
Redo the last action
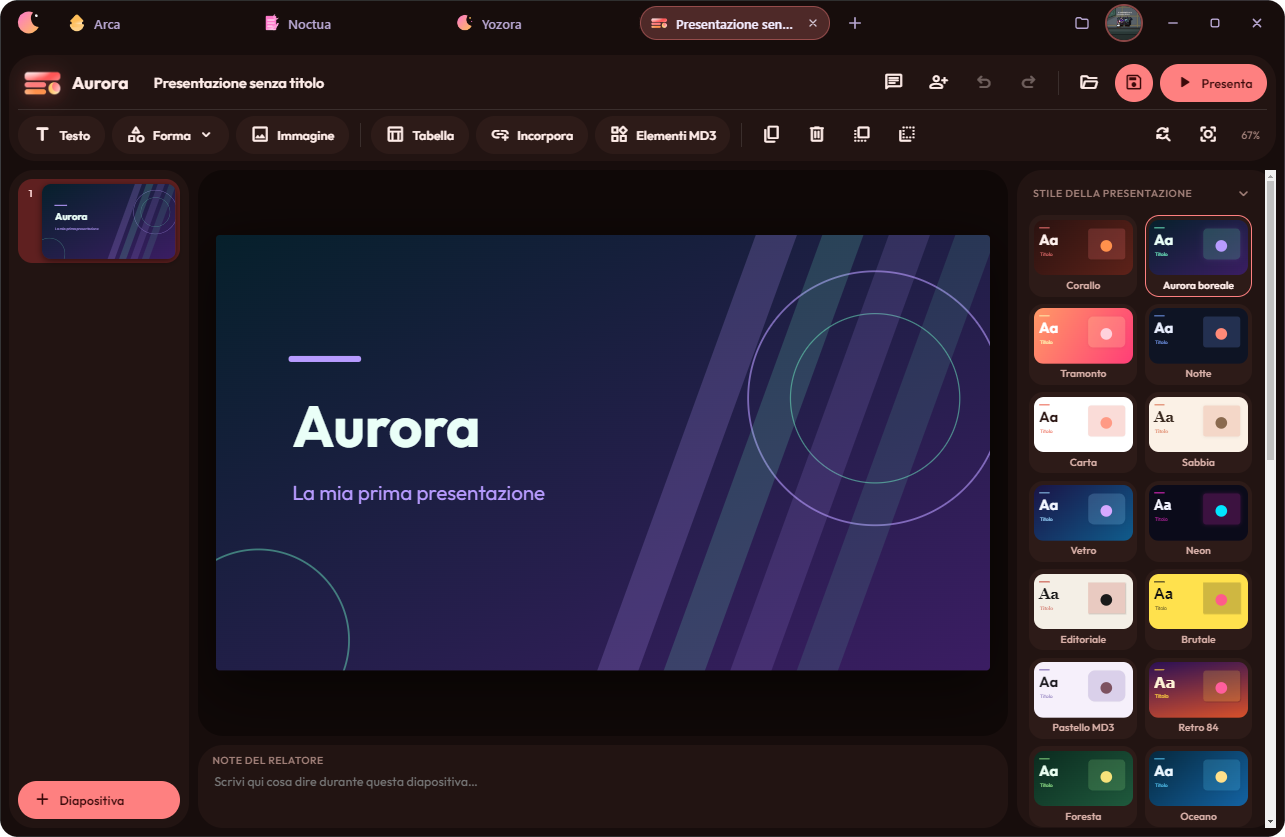coord(1028,83)
